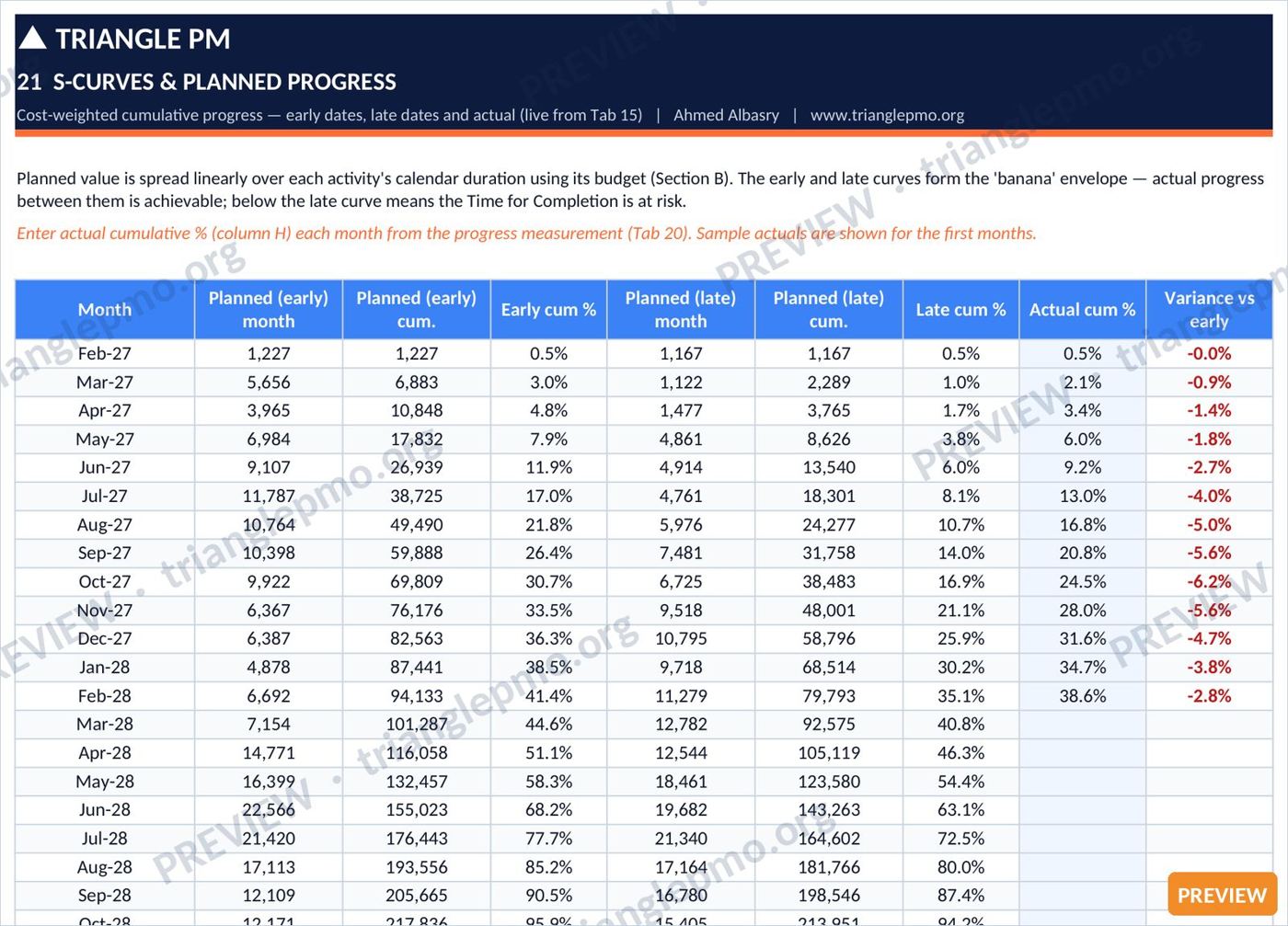Click the 'Planned (late) cum.' column header
Viewport: 1288px width, 926px height.
coord(829,310)
